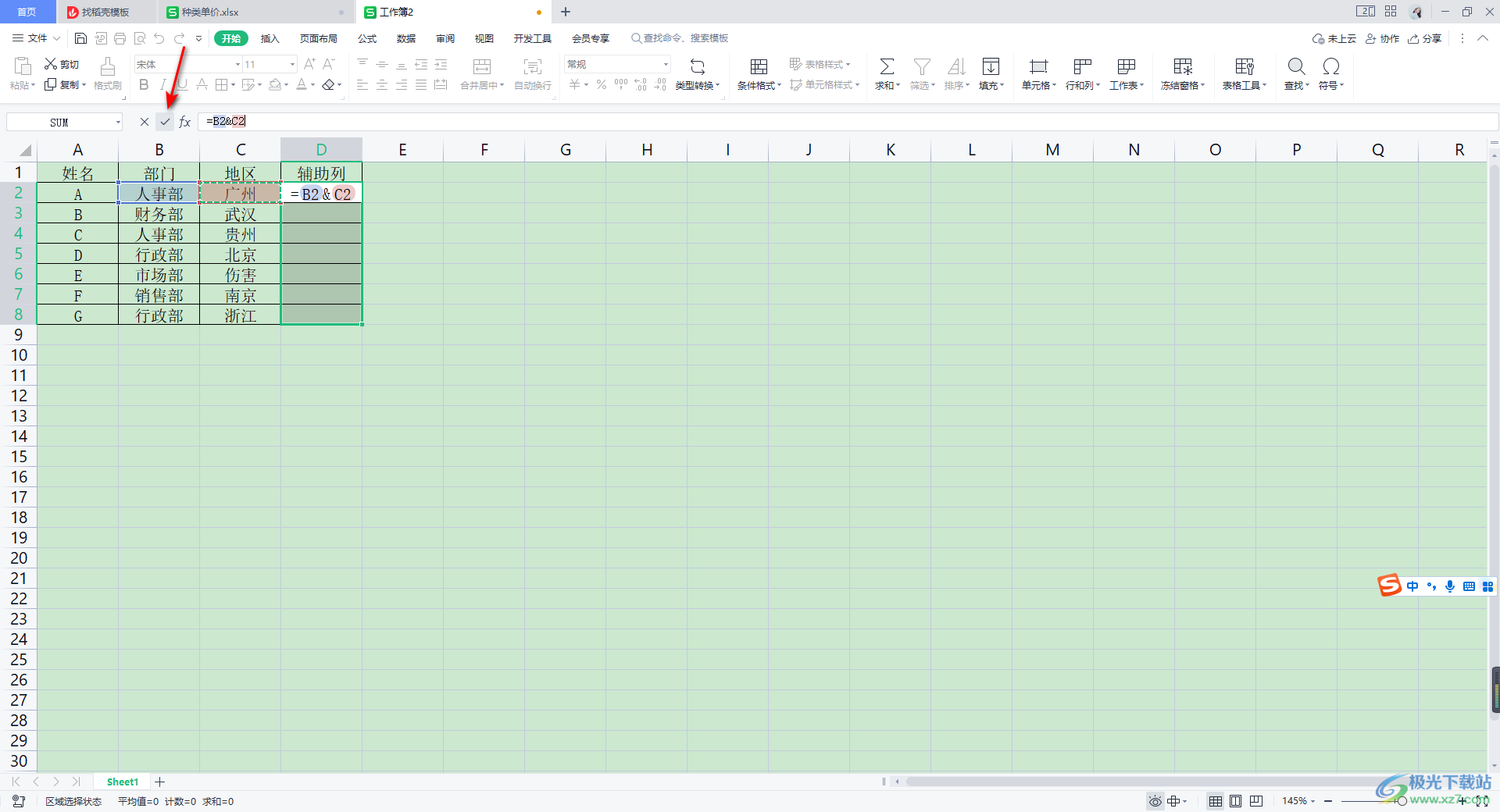Click the Fill (填充) icon

(991, 67)
